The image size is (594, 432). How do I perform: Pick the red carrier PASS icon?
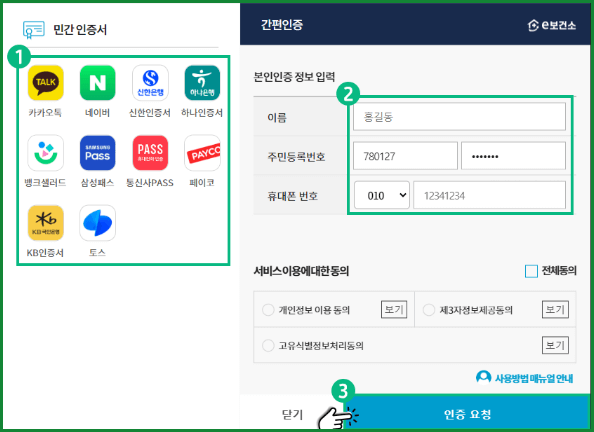tap(150, 153)
